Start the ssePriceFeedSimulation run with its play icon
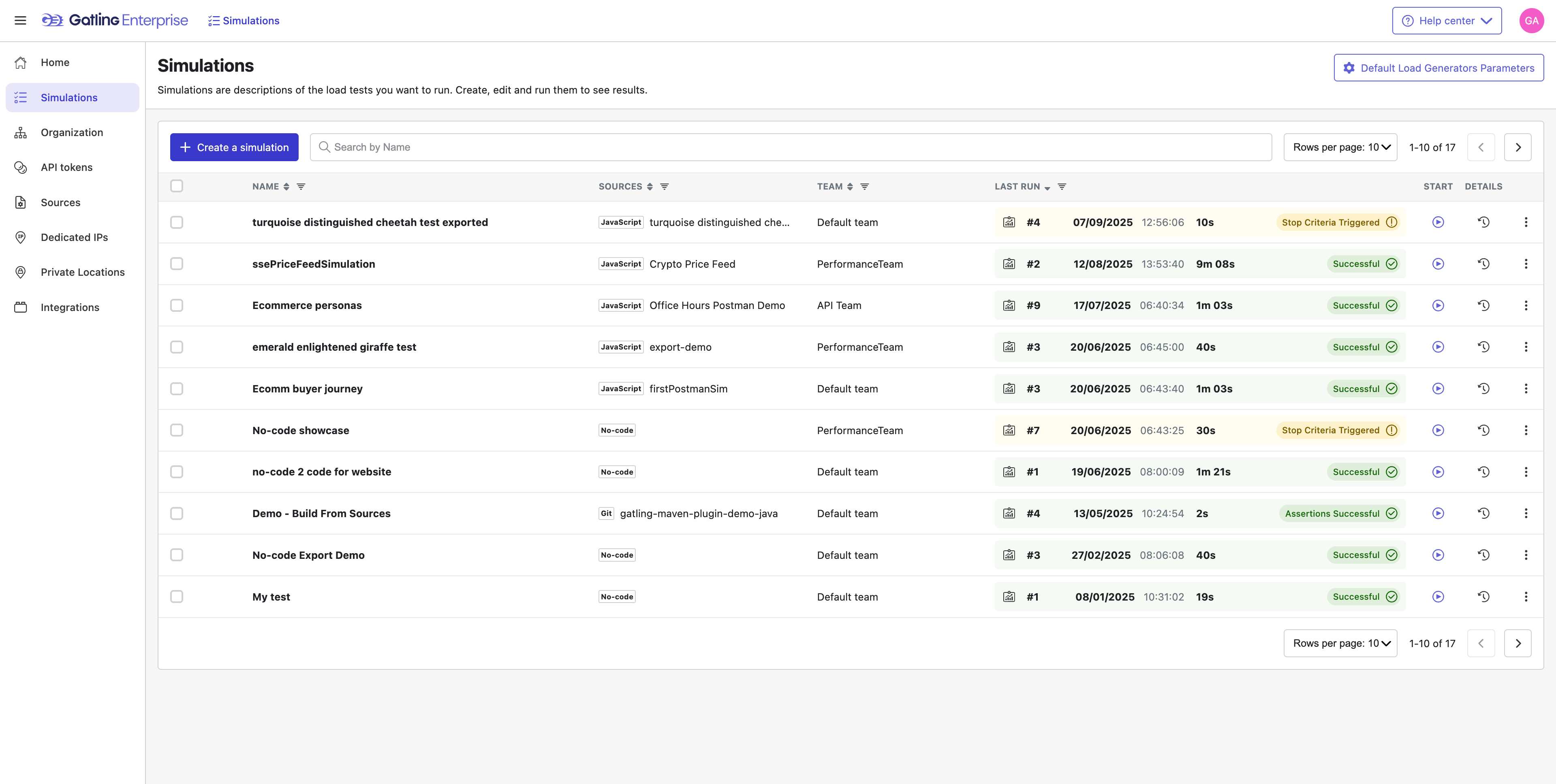This screenshot has height=784, width=1556. point(1438,264)
